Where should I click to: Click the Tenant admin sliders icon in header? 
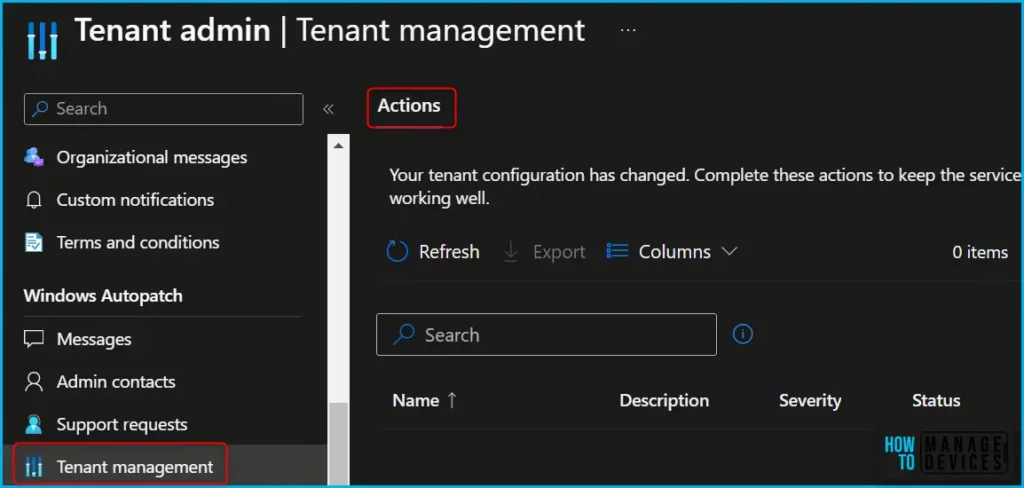(42, 40)
